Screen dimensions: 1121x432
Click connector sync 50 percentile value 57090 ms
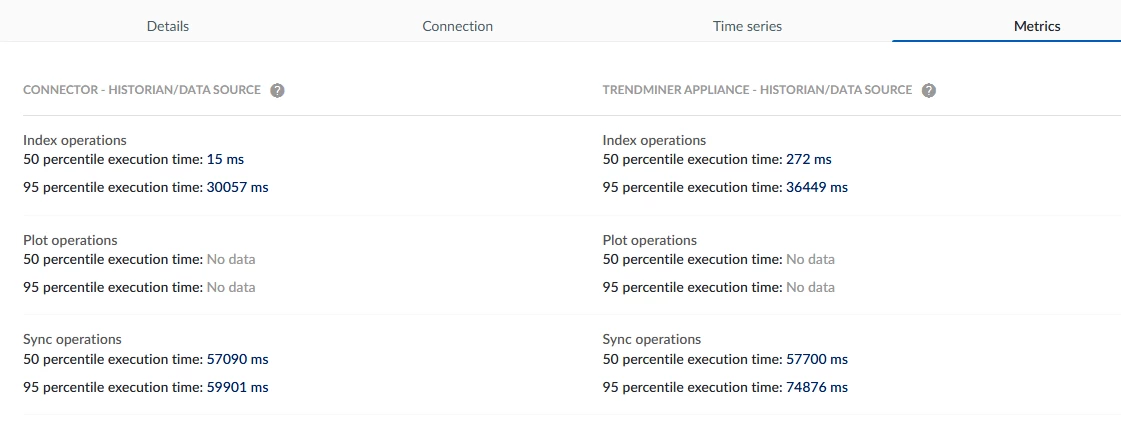[x=237, y=359]
